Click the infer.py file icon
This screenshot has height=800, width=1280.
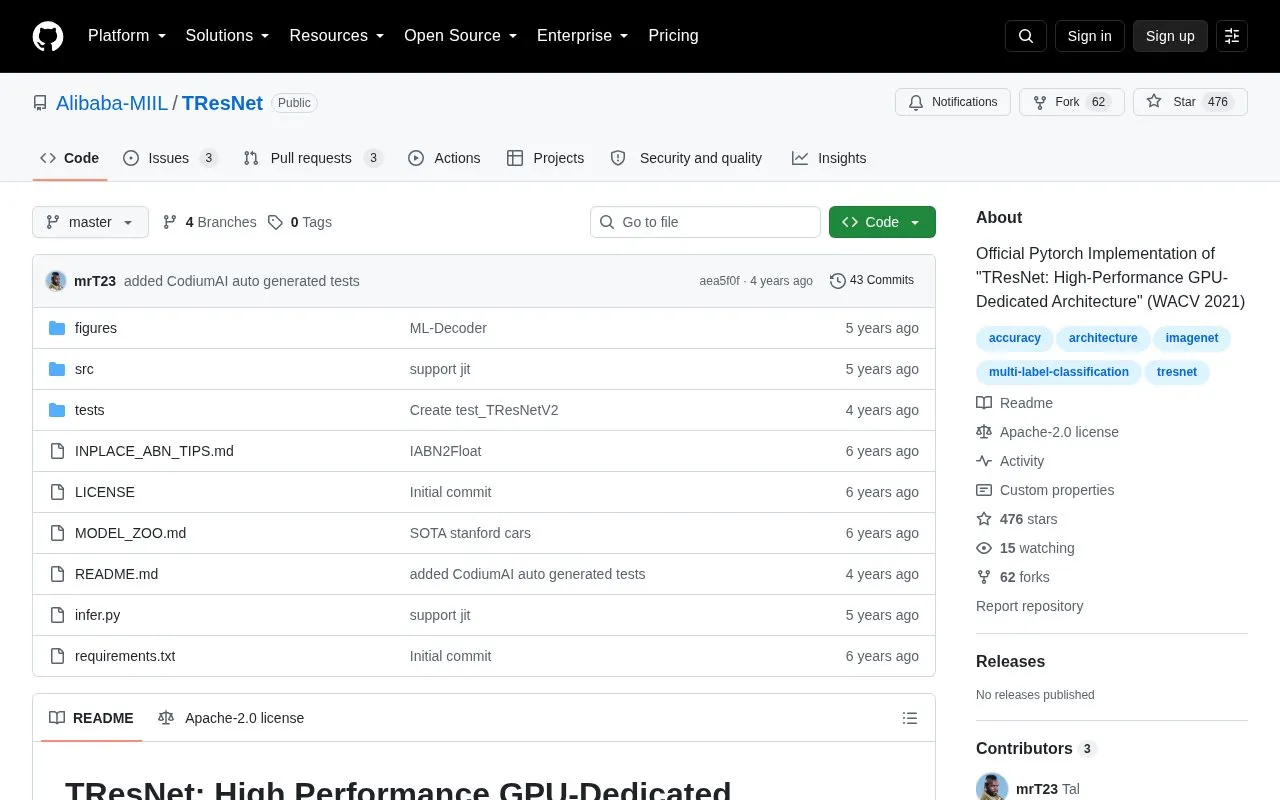coord(57,615)
